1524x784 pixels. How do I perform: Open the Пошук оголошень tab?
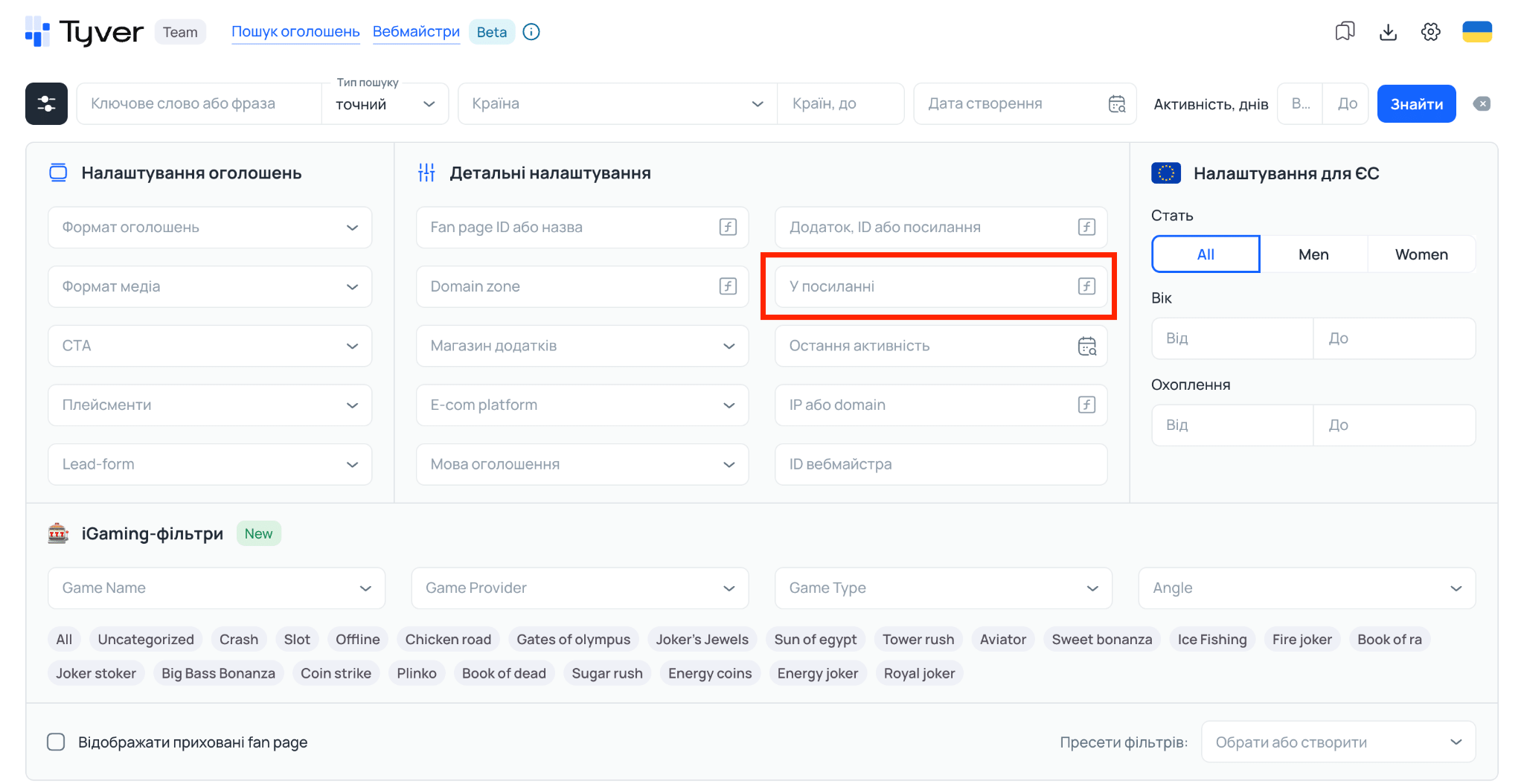[295, 32]
